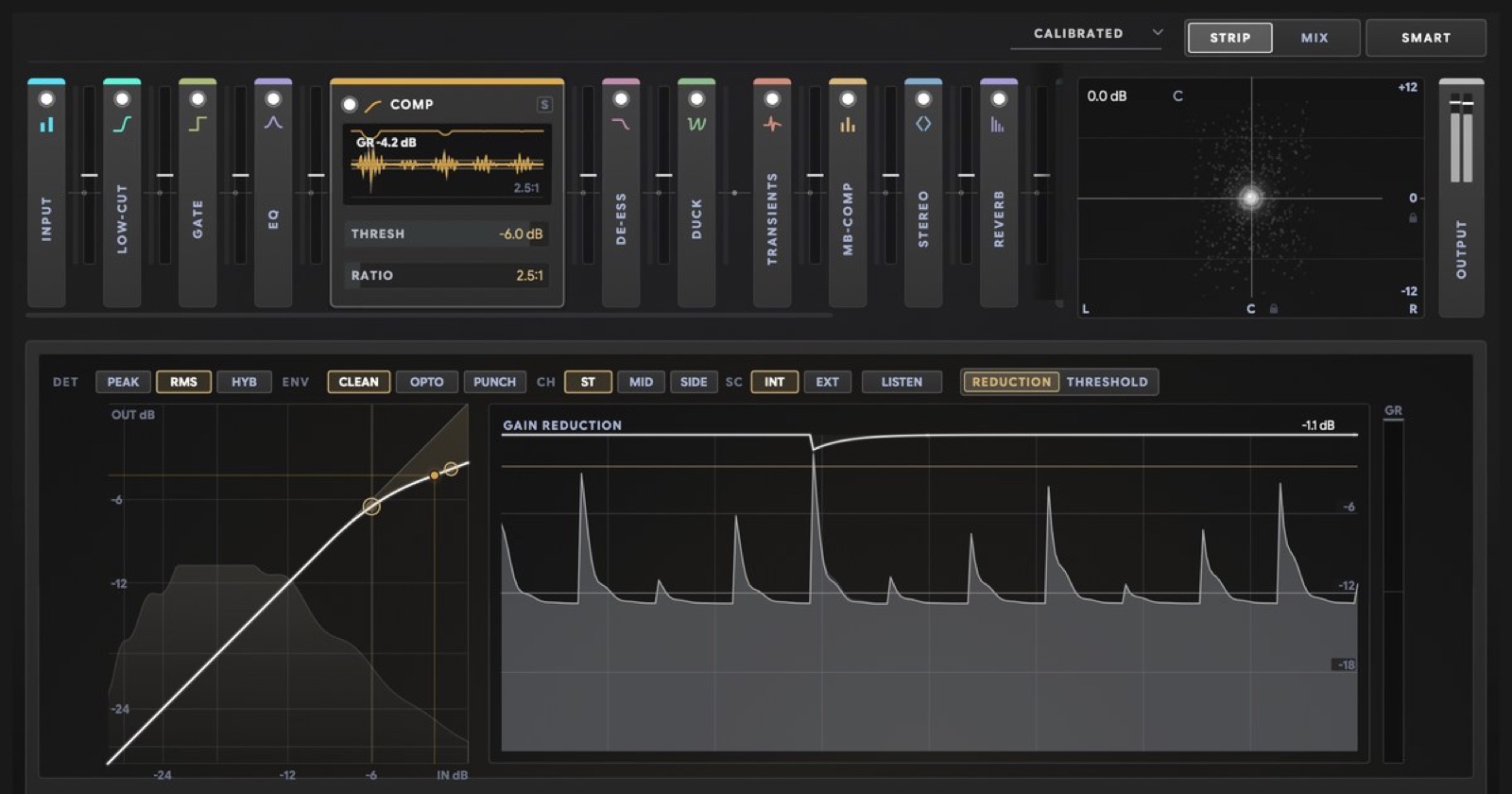
Task: Open the LOW-CUT module curve icon
Action: tap(122, 124)
